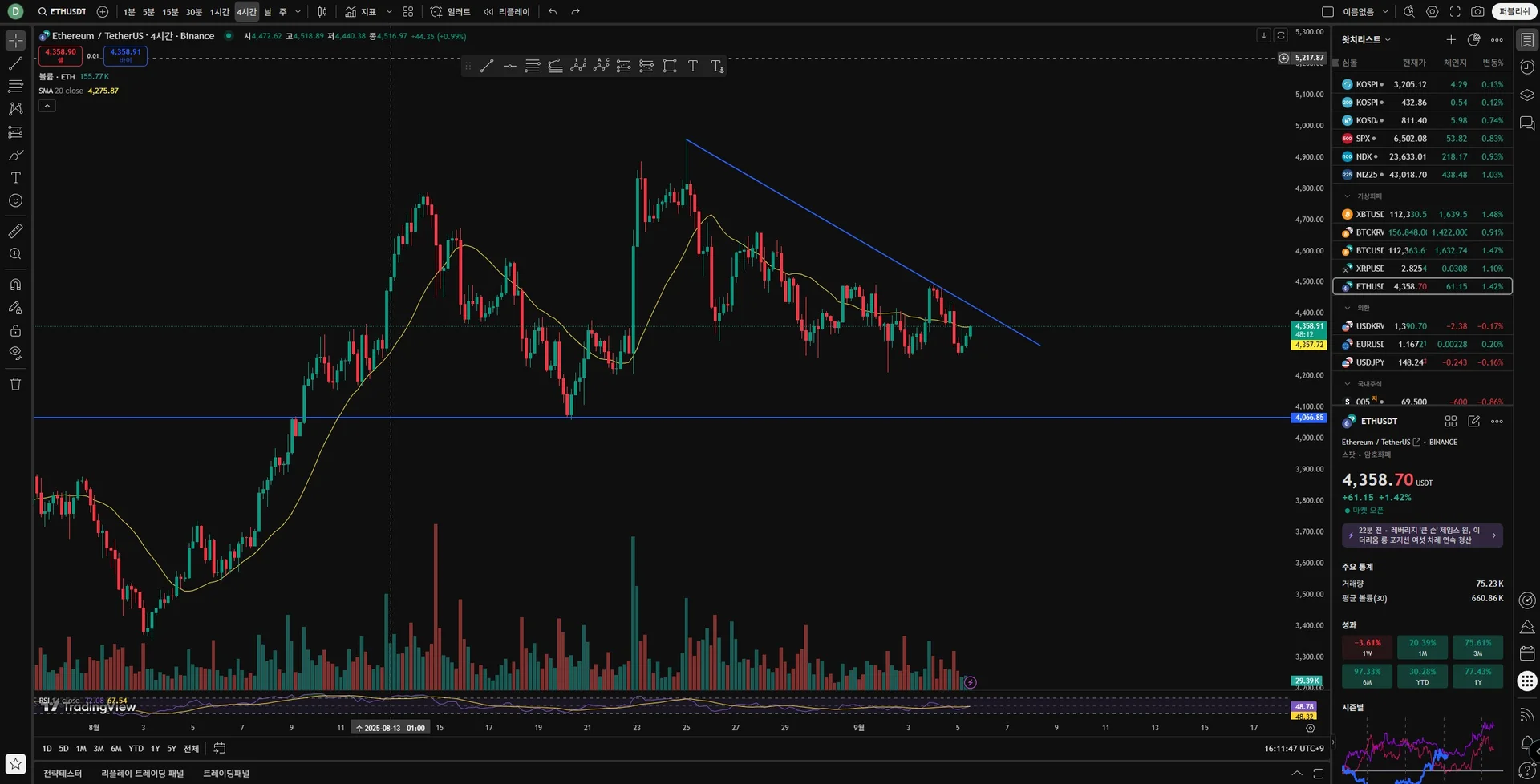This screenshot has width=1540, height=784.
Task: Open indicator templates dropdown arrow
Action: click(389, 12)
